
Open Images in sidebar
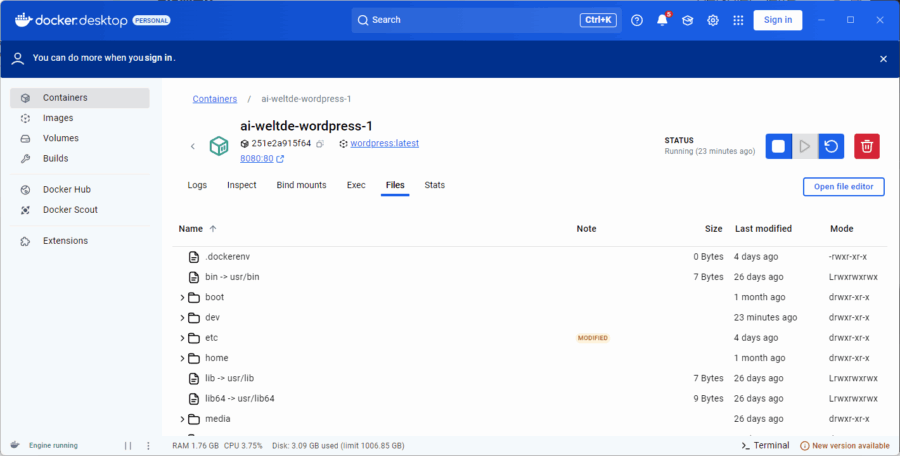80,118
